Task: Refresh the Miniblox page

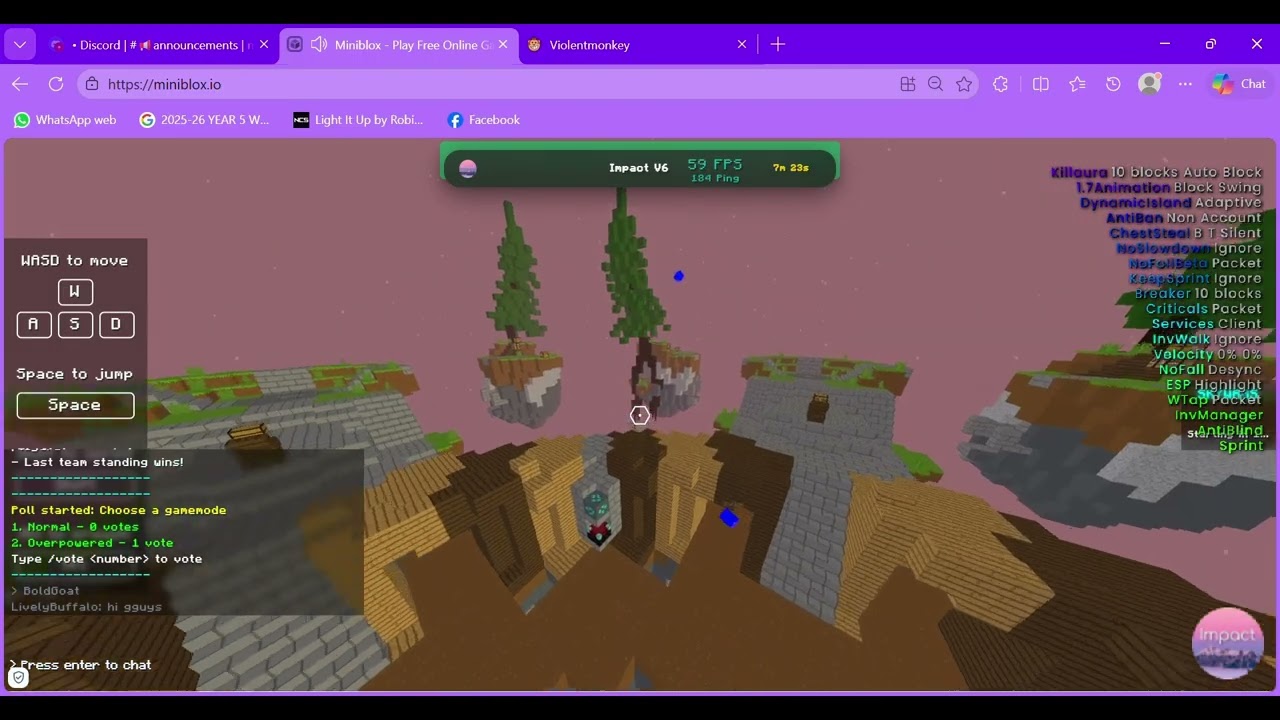Action: [x=56, y=84]
